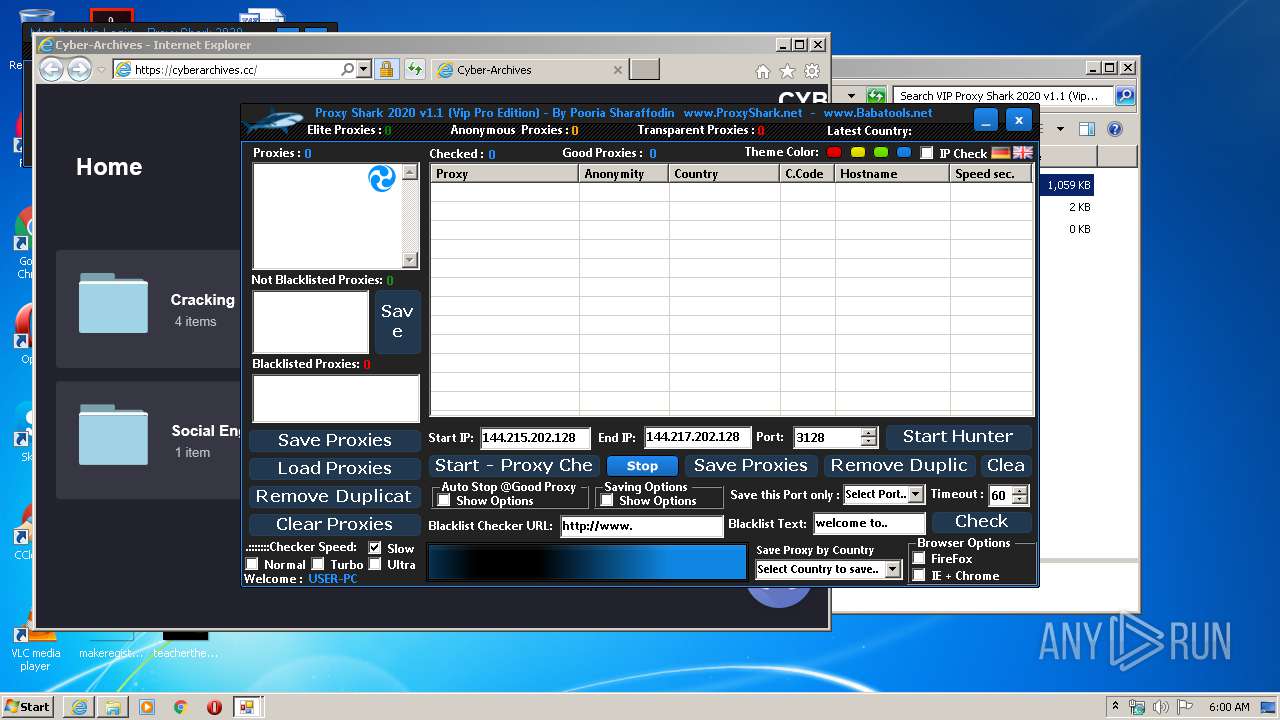Enable IE + Chrome browser option checkbox

tap(919, 575)
